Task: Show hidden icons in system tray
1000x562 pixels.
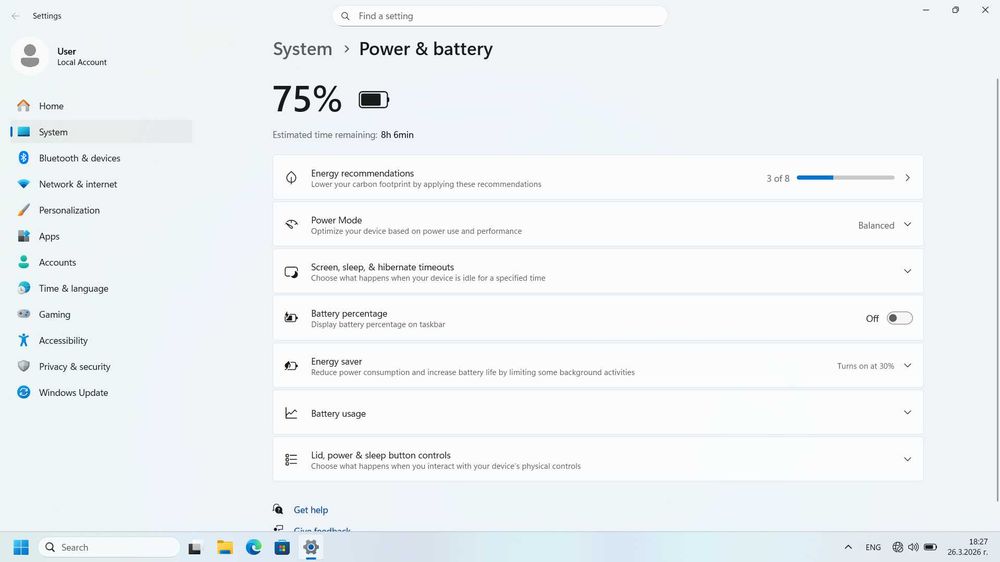Action: (848, 547)
